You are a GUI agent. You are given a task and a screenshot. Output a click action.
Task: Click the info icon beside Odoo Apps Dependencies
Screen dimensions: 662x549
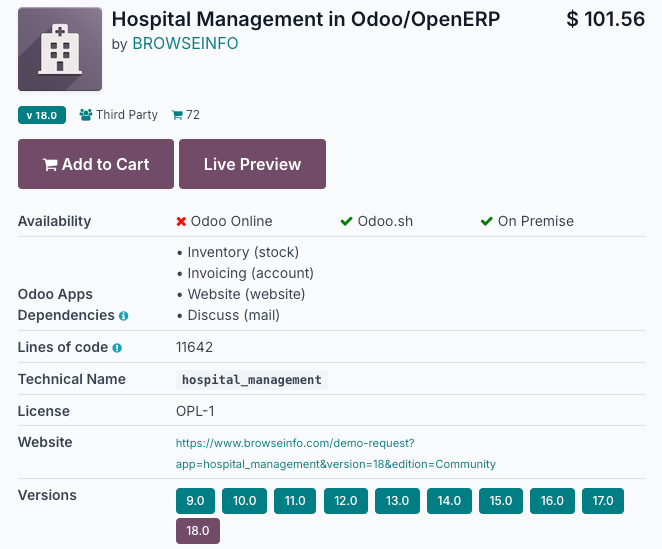click(123, 316)
